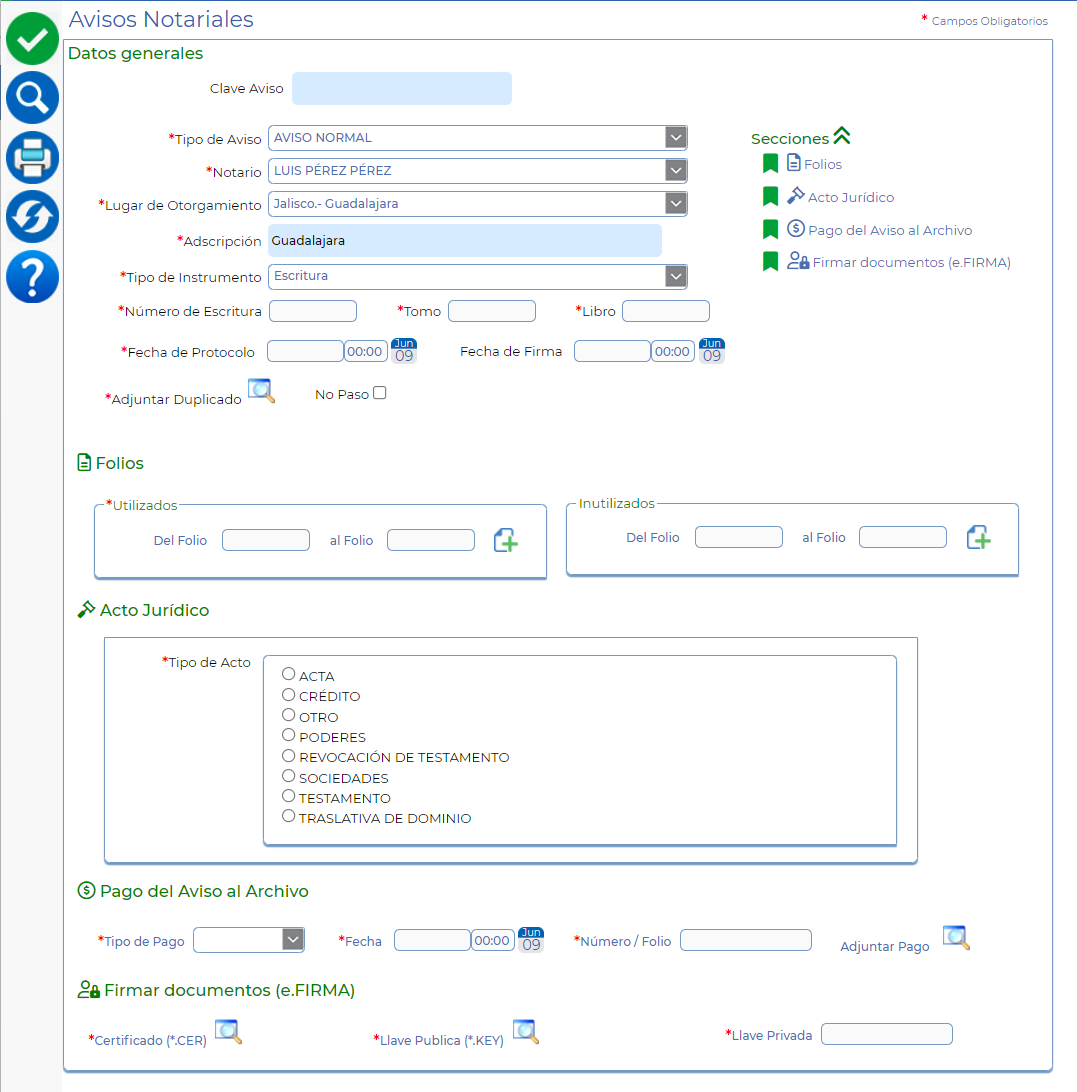The height and width of the screenshot is (1092, 1077).
Task: Click the refresh arrows icon in sidebar
Action: pyautogui.click(x=32, y=217)
